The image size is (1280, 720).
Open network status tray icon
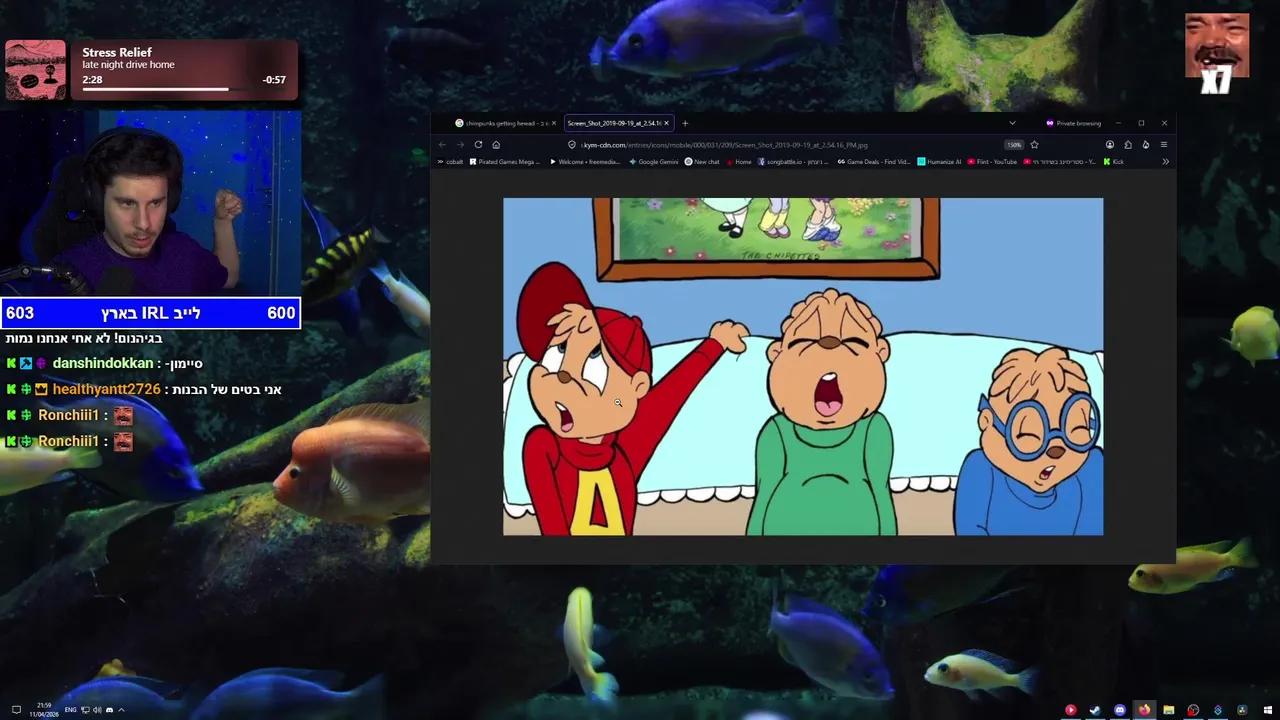tap(85, 710)
